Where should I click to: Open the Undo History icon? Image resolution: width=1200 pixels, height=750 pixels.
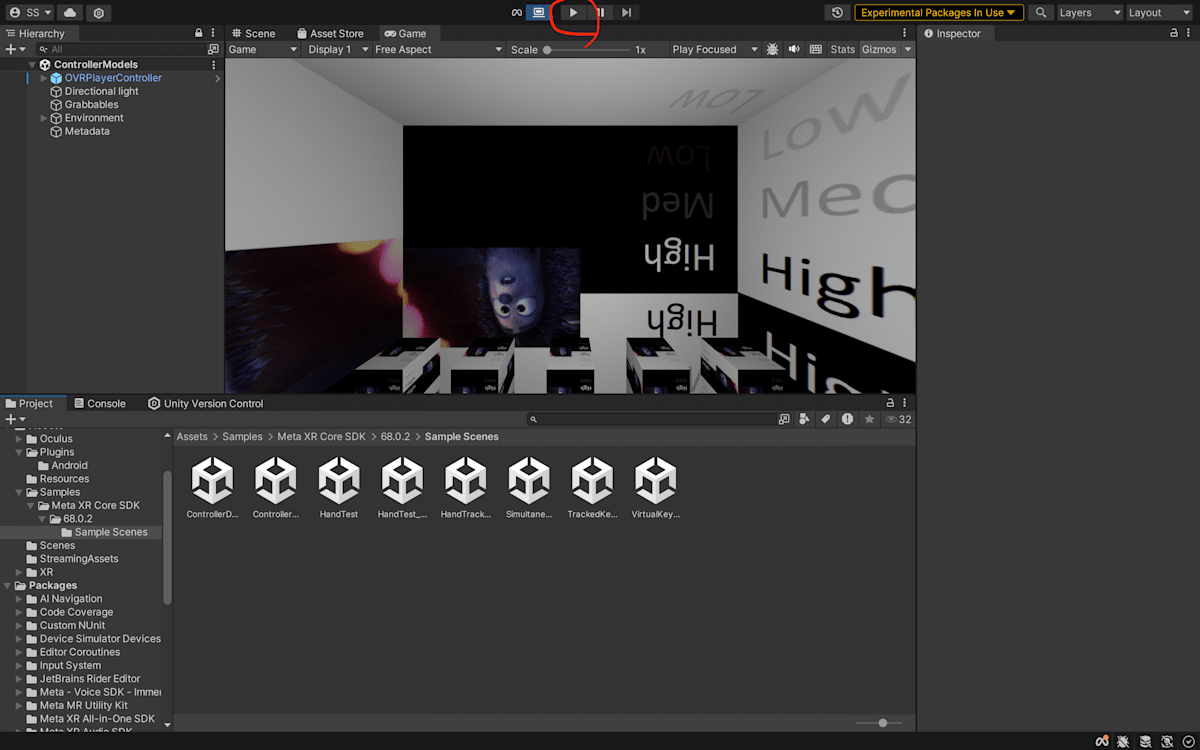click(838, 13)
